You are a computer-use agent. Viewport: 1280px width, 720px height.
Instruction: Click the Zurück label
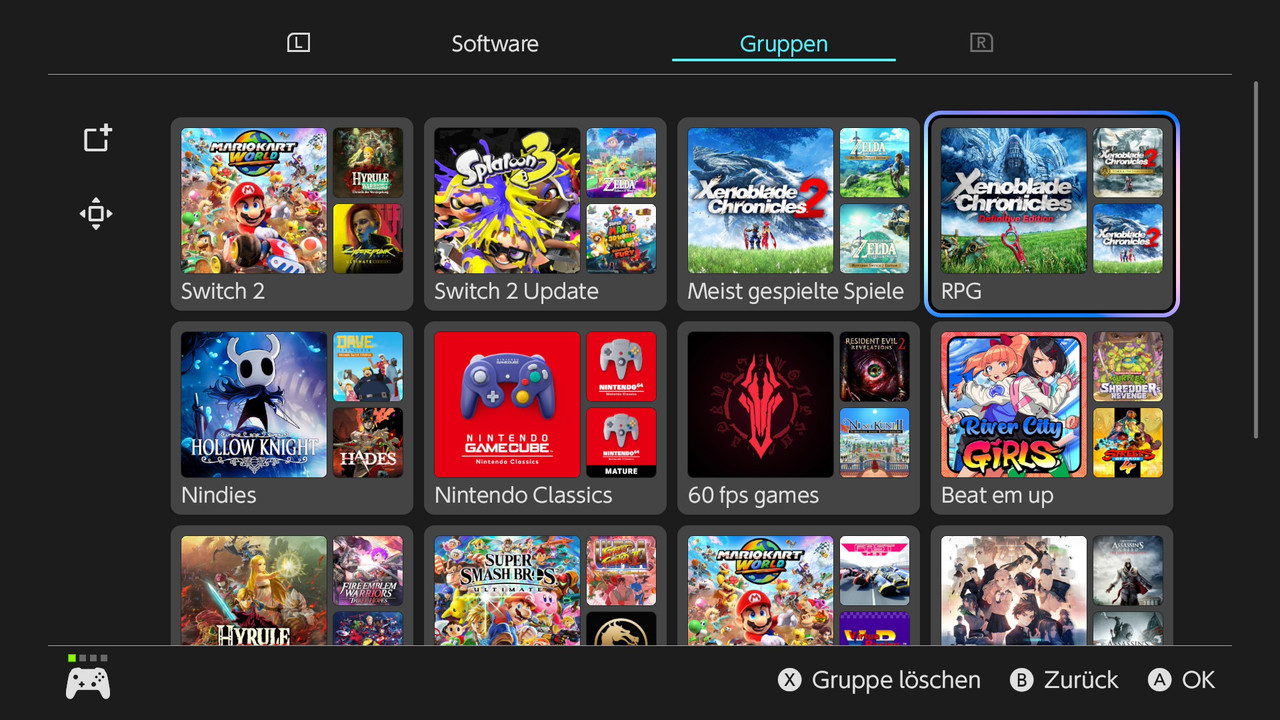point(1081,680)
